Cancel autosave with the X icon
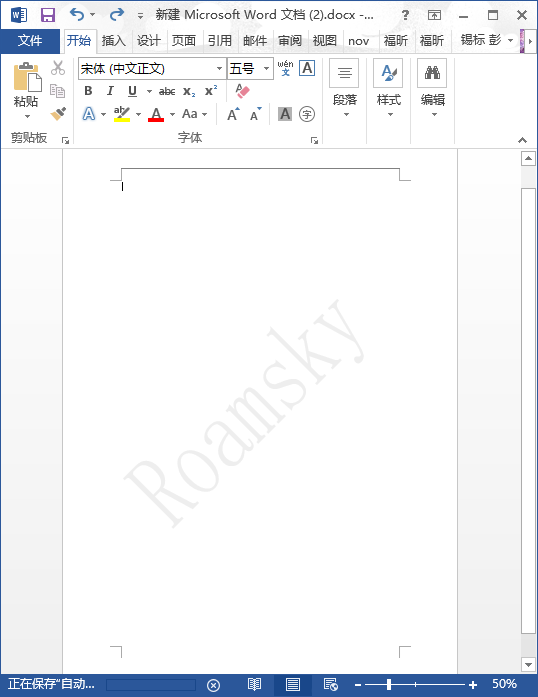This screenshot has width=538, height=697. 213,685
